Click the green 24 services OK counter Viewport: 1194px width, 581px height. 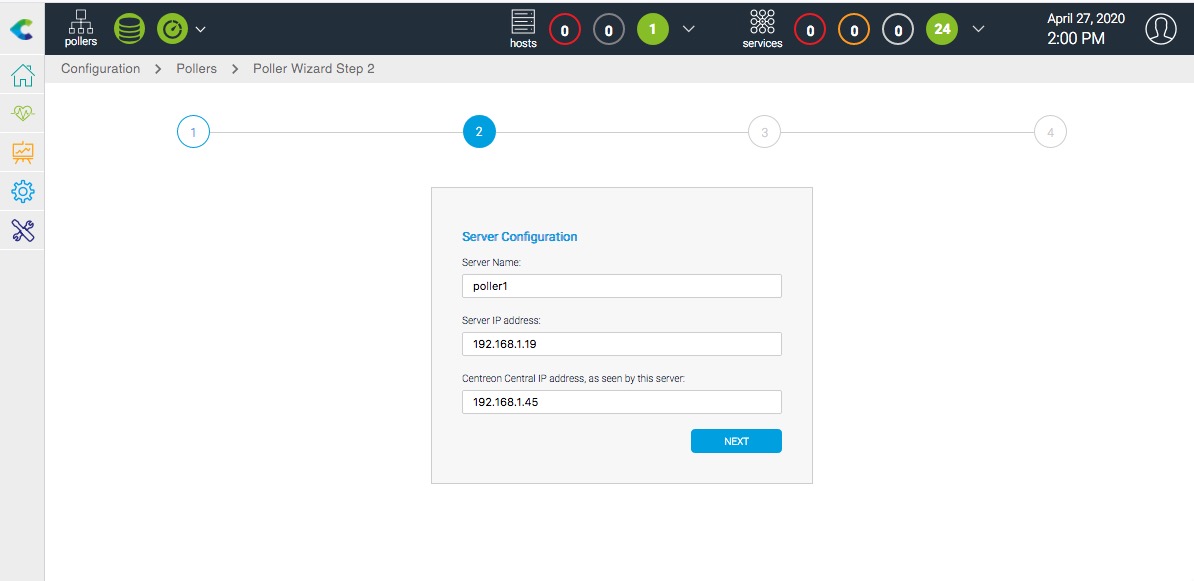[942, 29]
